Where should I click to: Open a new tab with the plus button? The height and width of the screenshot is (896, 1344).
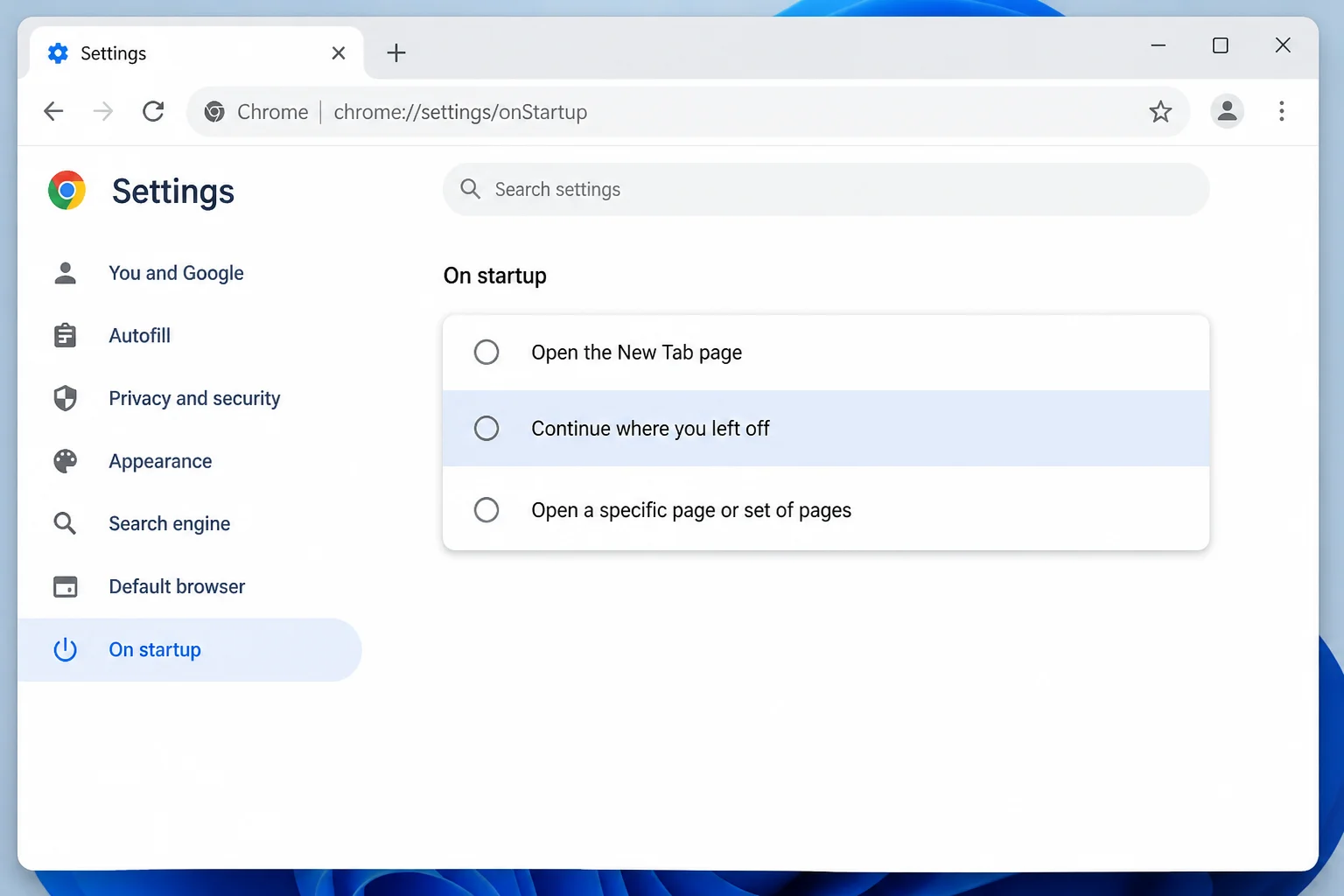(396, 52)
